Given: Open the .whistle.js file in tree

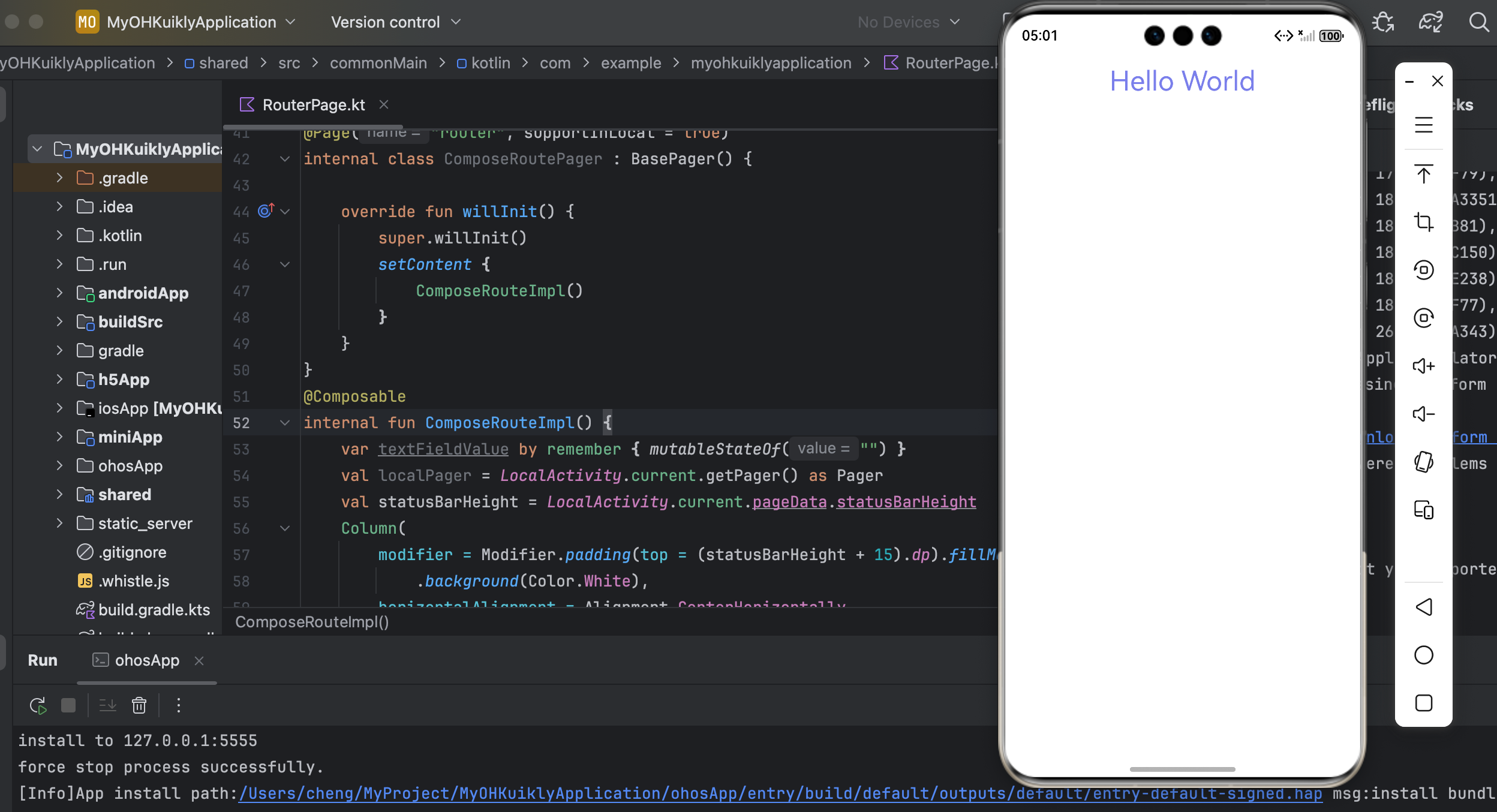Looking at the screenshot, I should (134, 581).
